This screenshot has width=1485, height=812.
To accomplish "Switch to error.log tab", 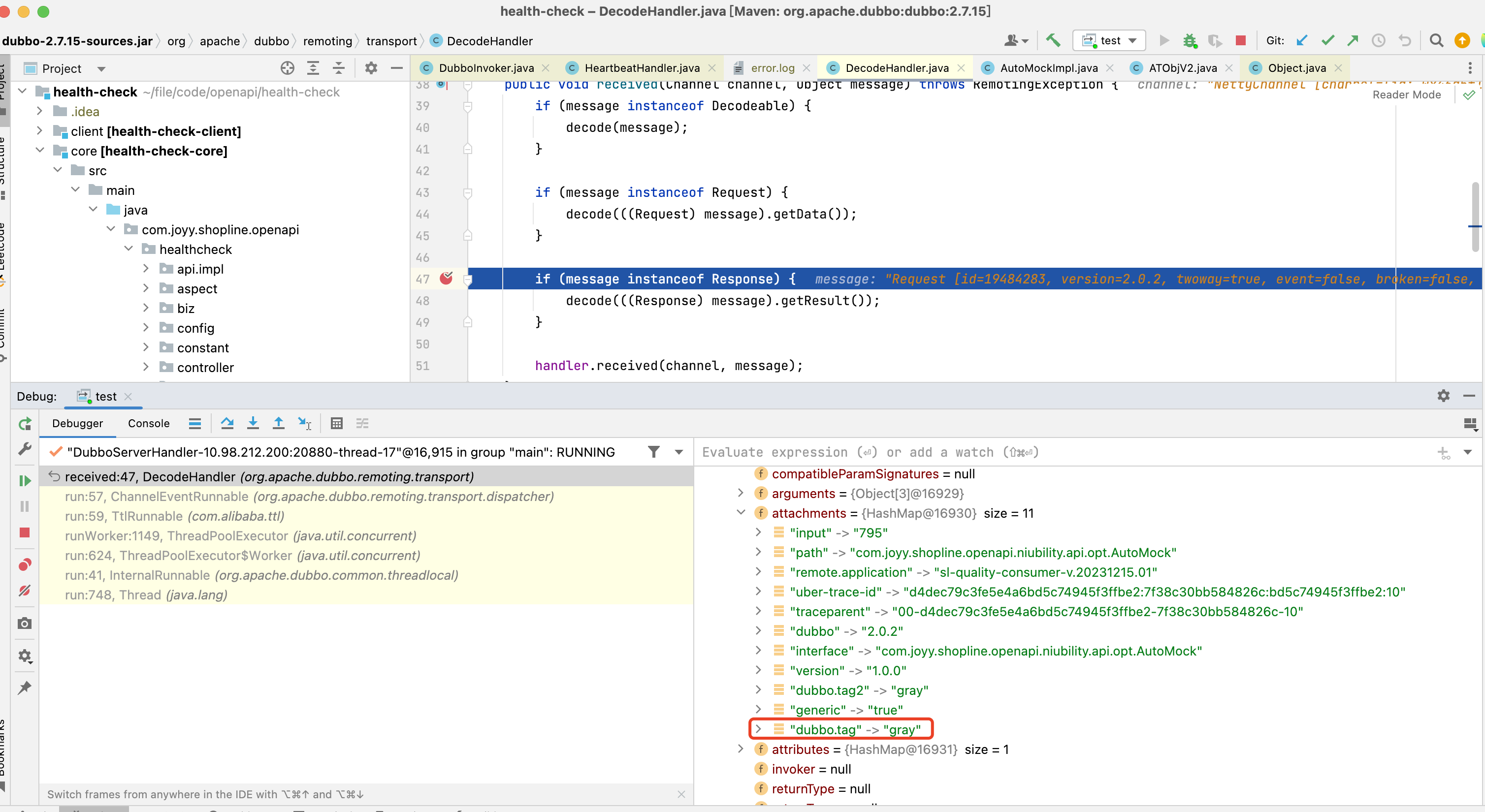I will point(772,68).
